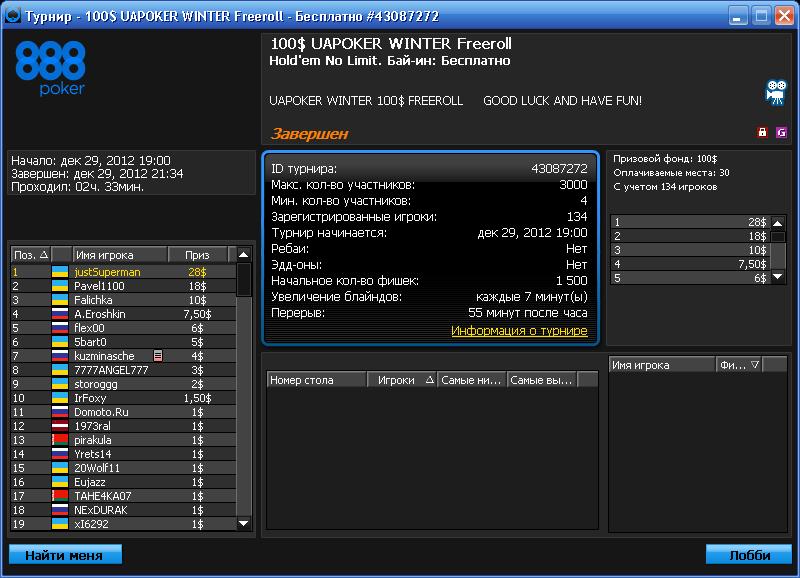
Task: Click the prize list scrollbar down arrow
Action: click(x=778, y=277)
